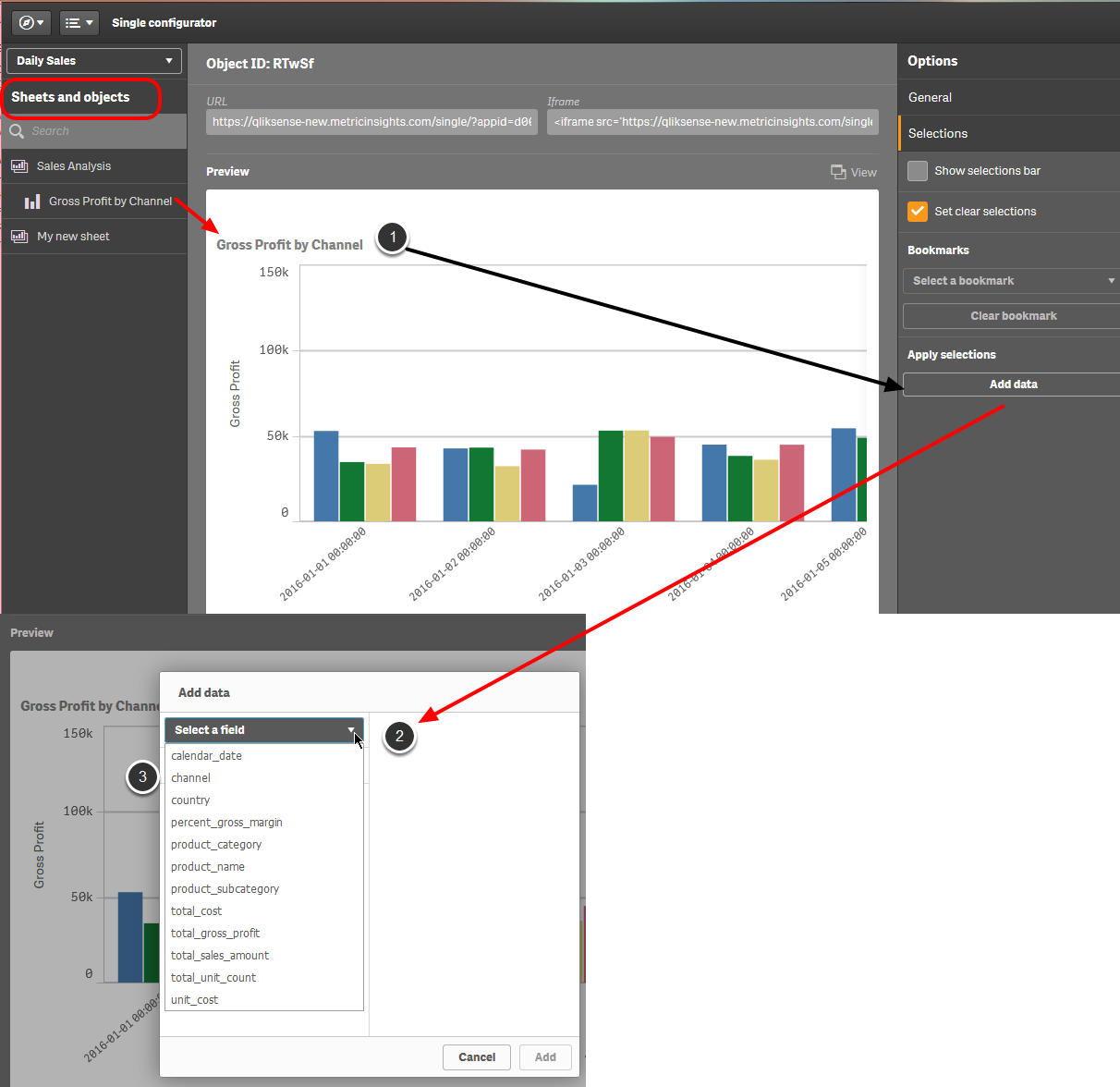
Task: Select My new sheet item
Action: pyautogui.click(x=94, y=237)
